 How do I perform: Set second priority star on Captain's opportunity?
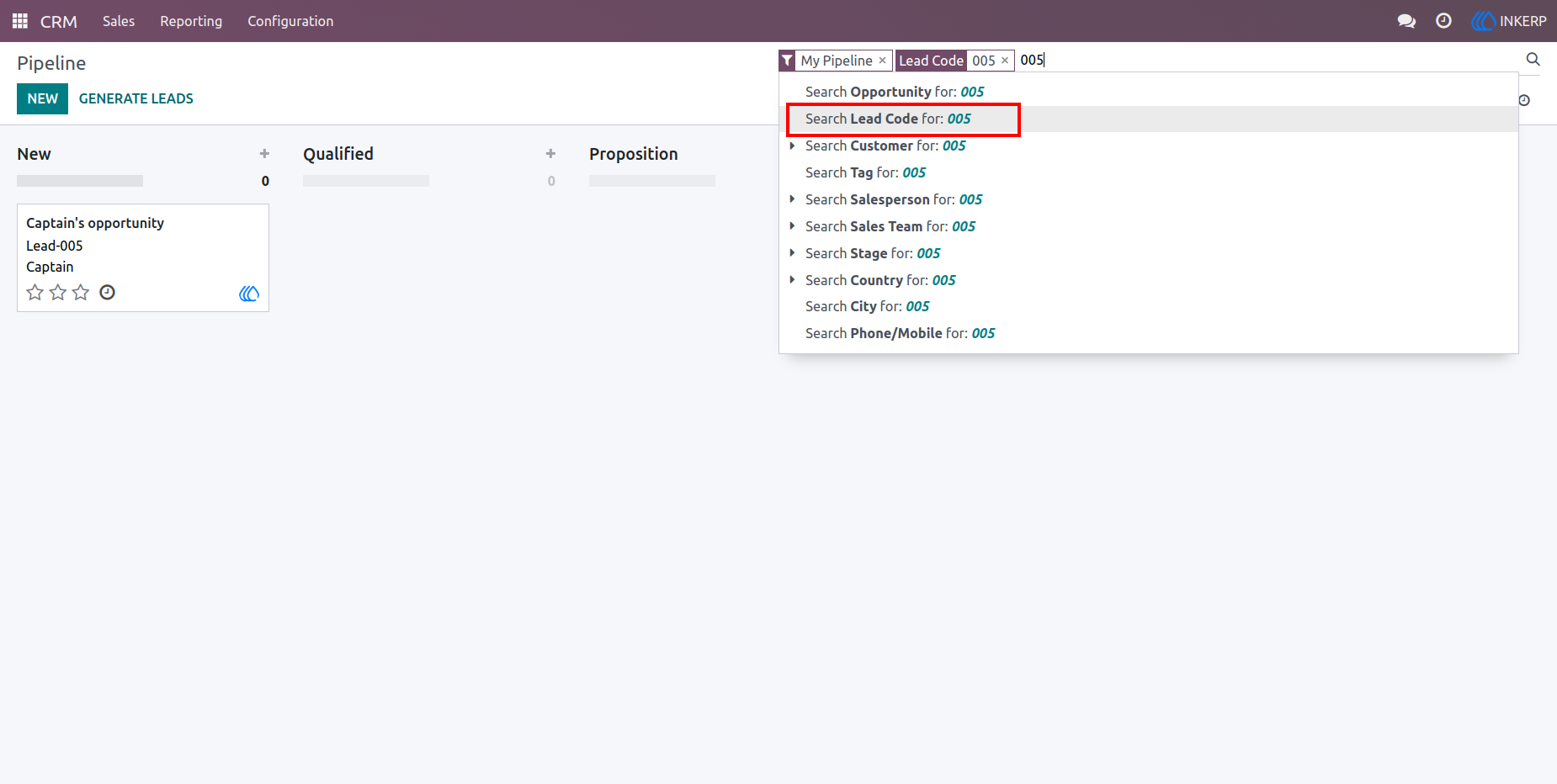(x=58, y=293)
